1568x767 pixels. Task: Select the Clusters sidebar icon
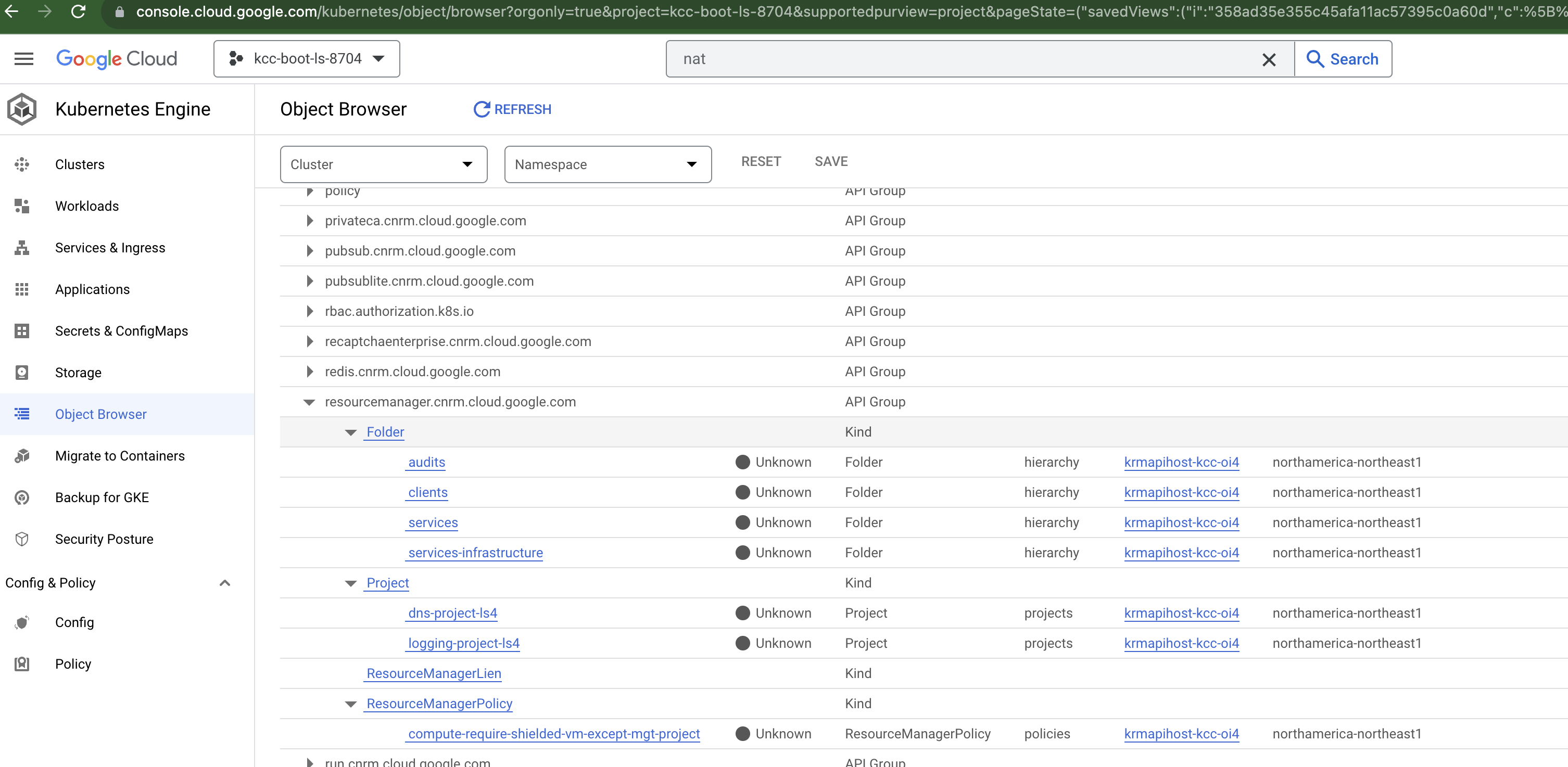coord(22,164)
